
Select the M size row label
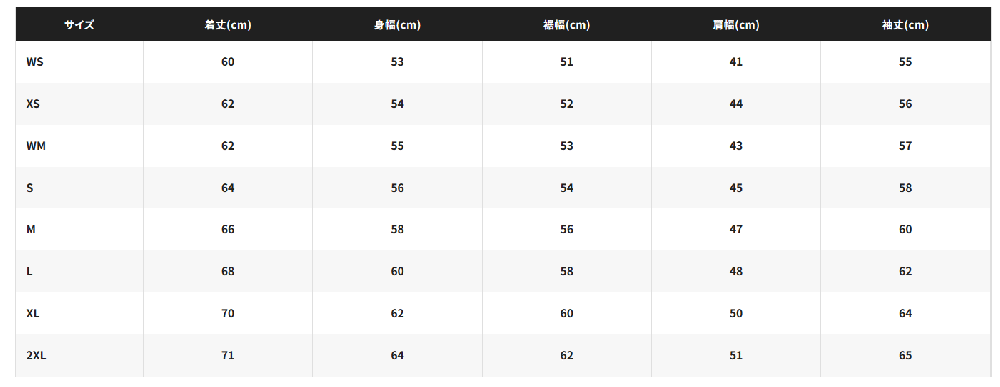tap(31, 230)
